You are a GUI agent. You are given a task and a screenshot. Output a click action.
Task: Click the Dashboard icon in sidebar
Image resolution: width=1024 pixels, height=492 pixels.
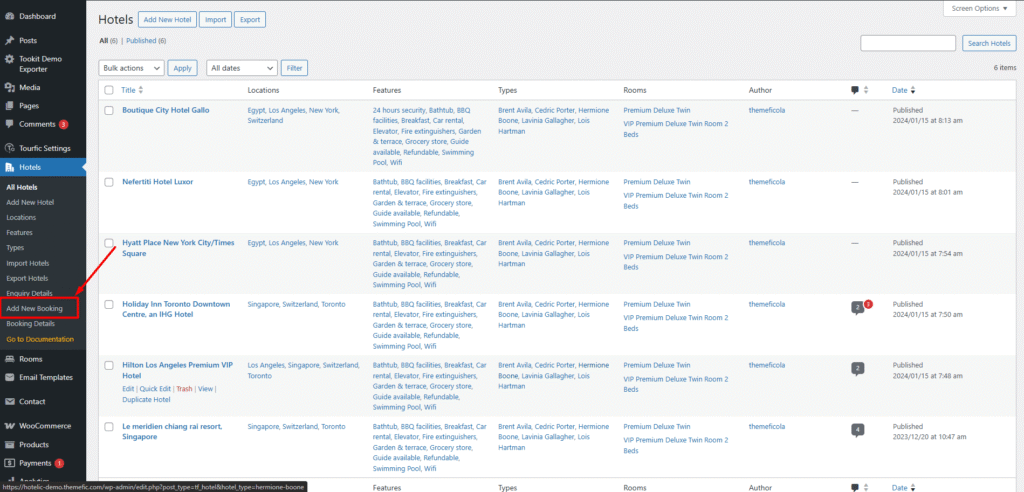click(9, 17)
